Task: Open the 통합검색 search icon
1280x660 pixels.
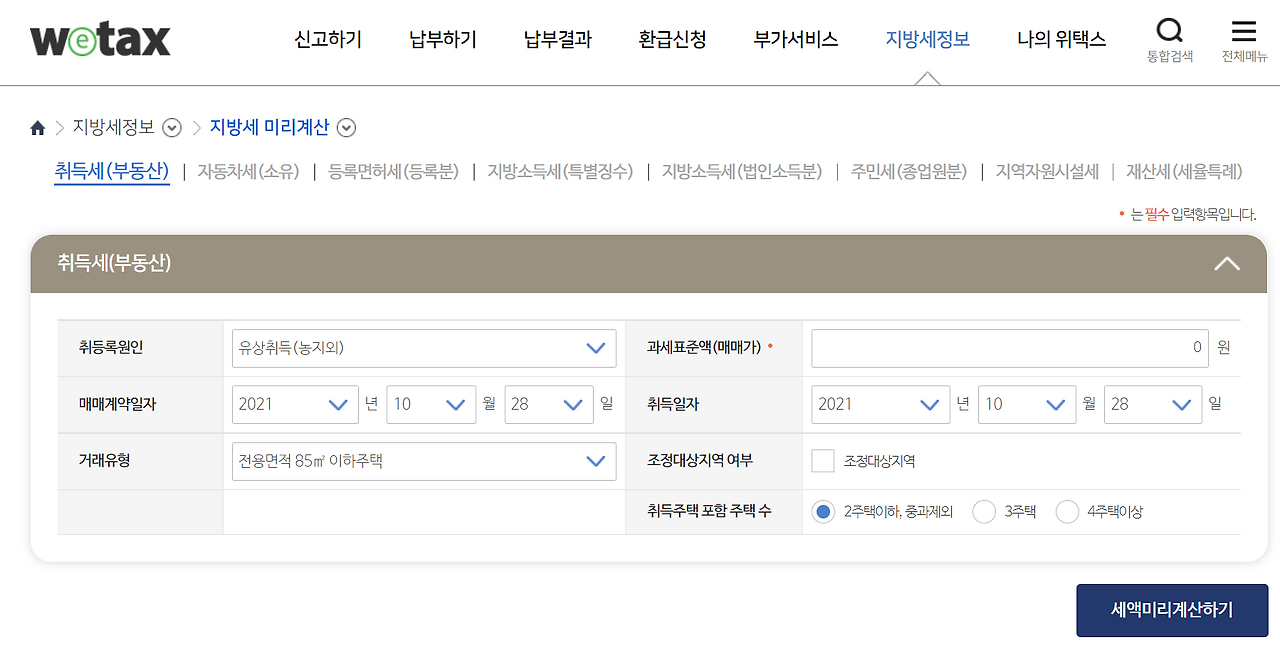Action: click(x=1169, y=40)
